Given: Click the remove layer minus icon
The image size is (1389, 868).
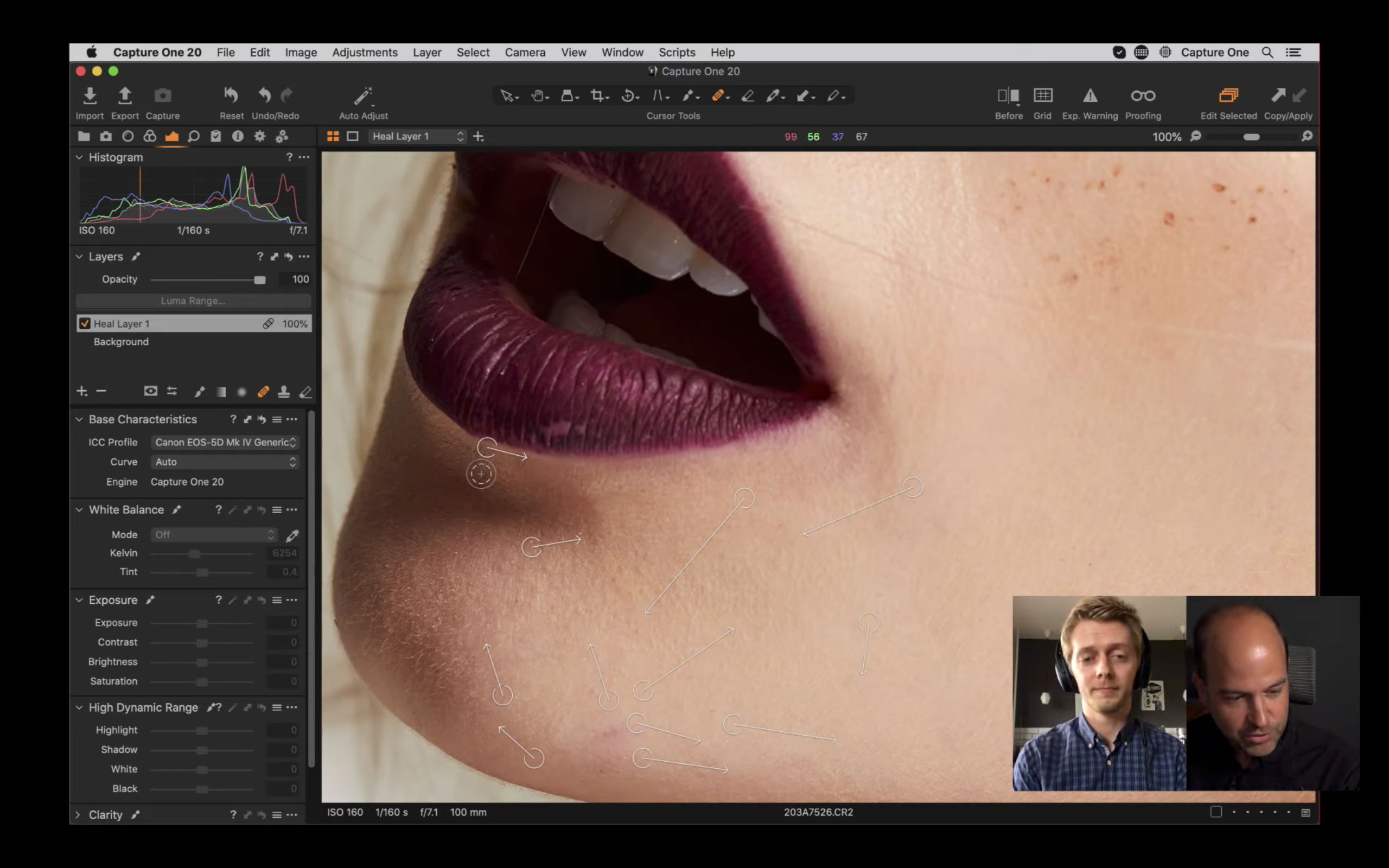Looking at the screenshot, I should [101, 391].
